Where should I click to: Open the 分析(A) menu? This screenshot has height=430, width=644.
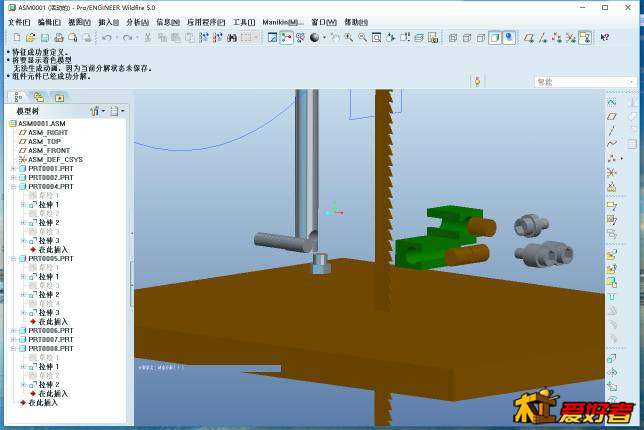click(137, 21)
